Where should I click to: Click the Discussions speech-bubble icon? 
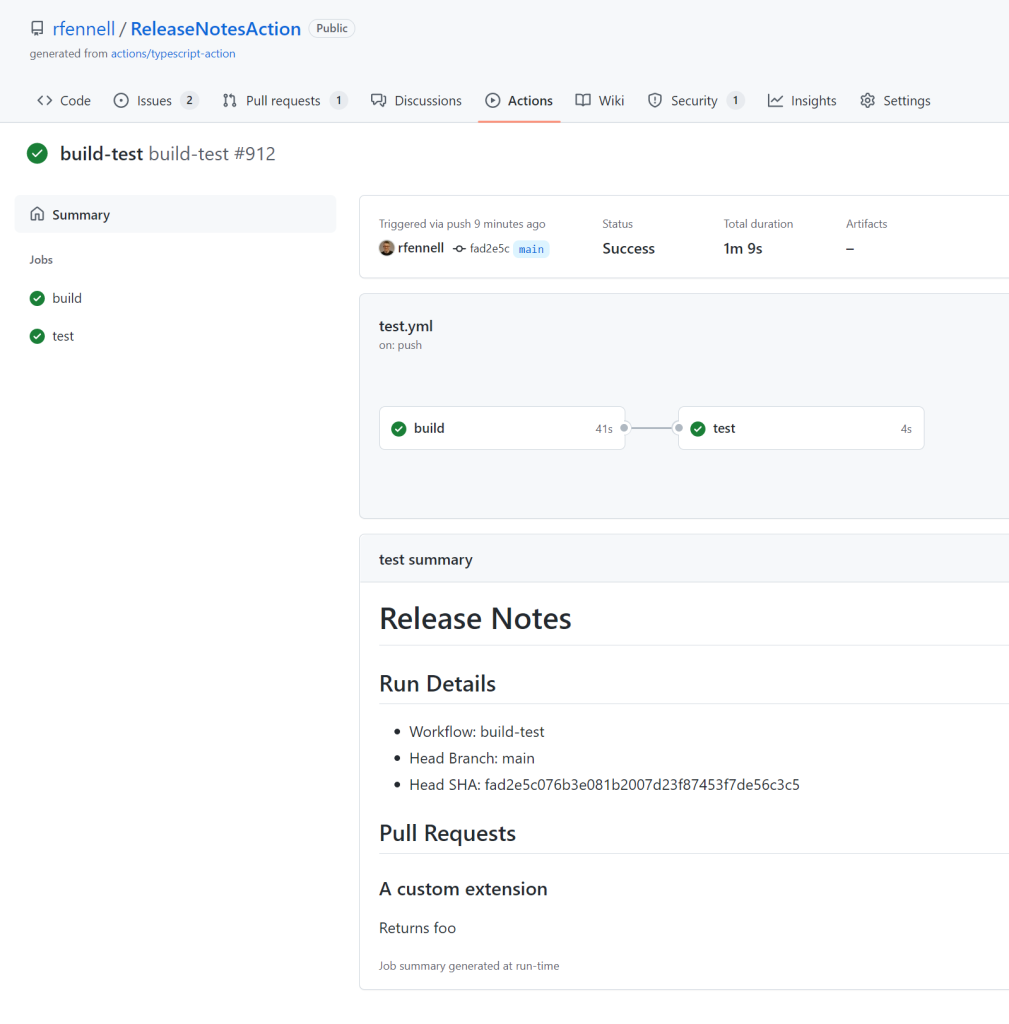tap(378, 101)
